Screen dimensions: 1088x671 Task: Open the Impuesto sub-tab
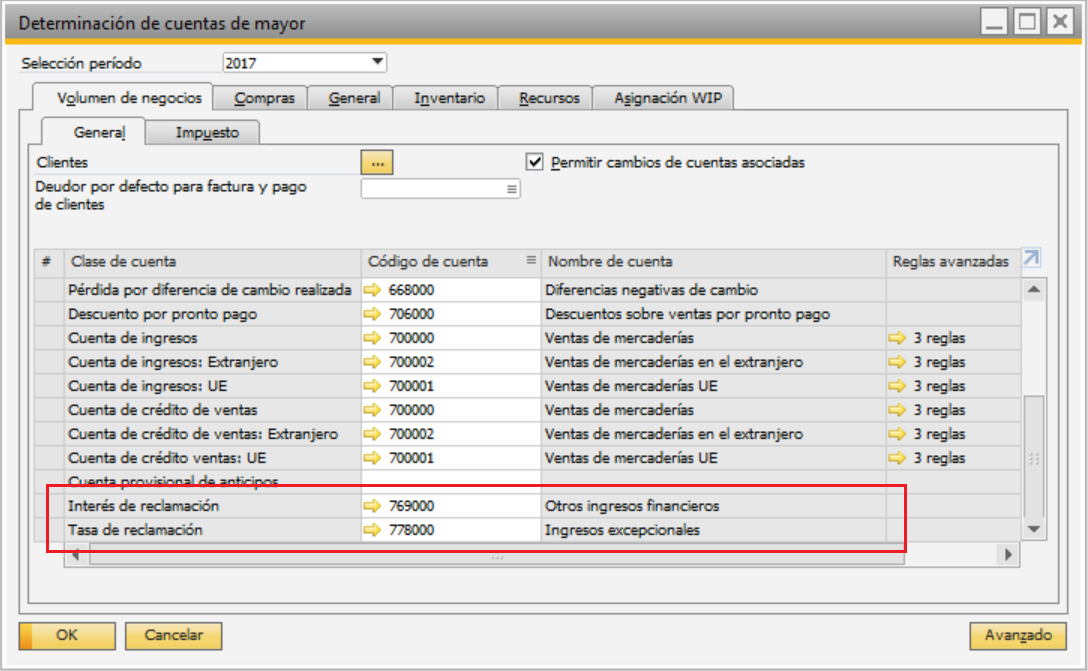(x=207, y=132)
